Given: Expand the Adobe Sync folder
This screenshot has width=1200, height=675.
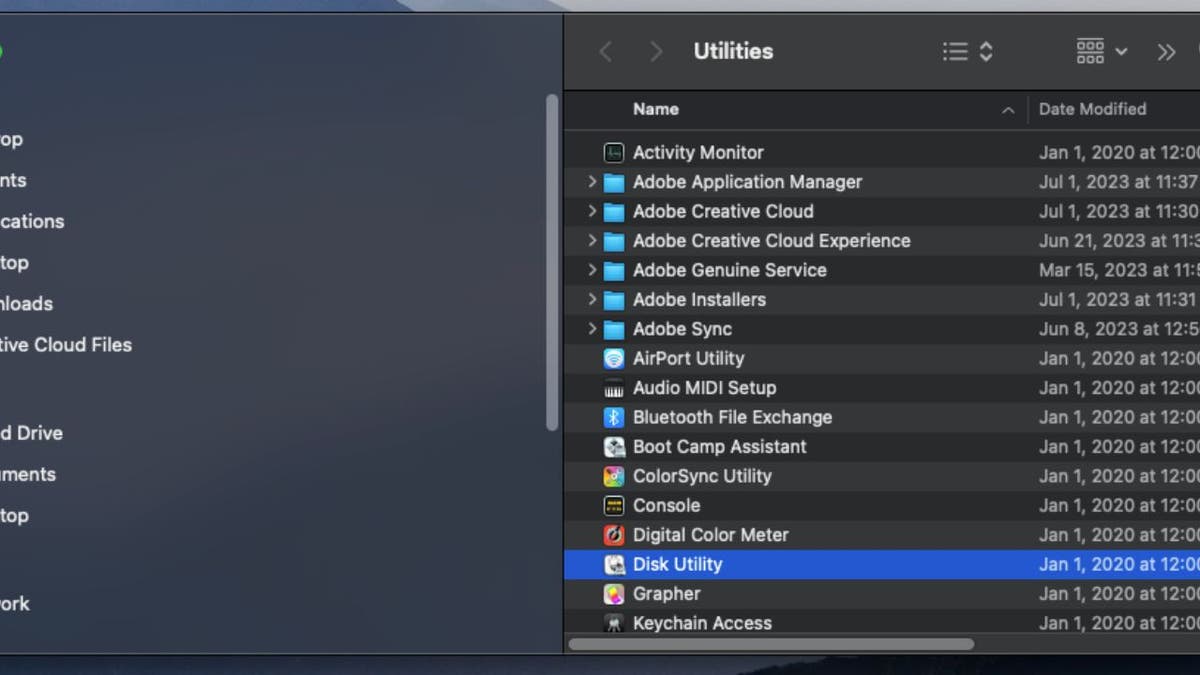Looking at the screenshot, I should (x=591, y=329).
